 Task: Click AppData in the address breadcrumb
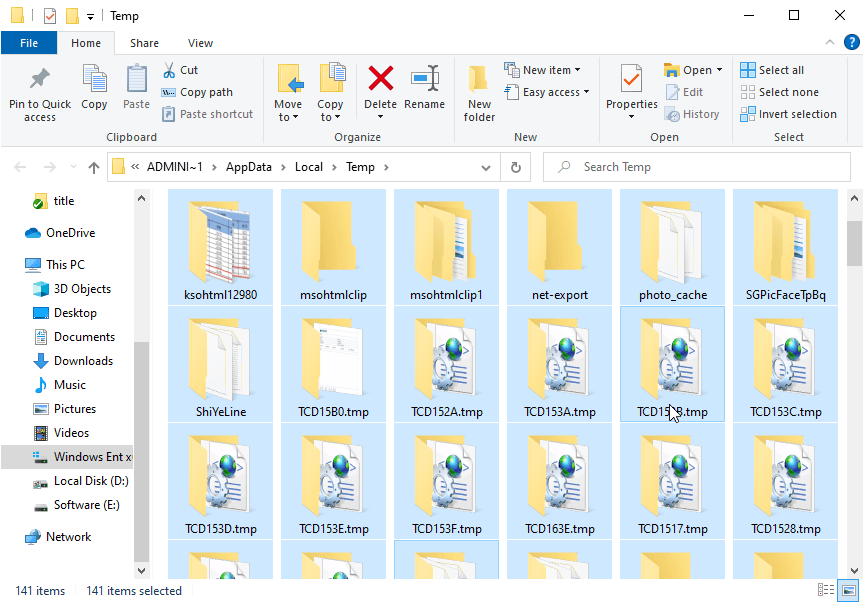(x=249, y=167)
